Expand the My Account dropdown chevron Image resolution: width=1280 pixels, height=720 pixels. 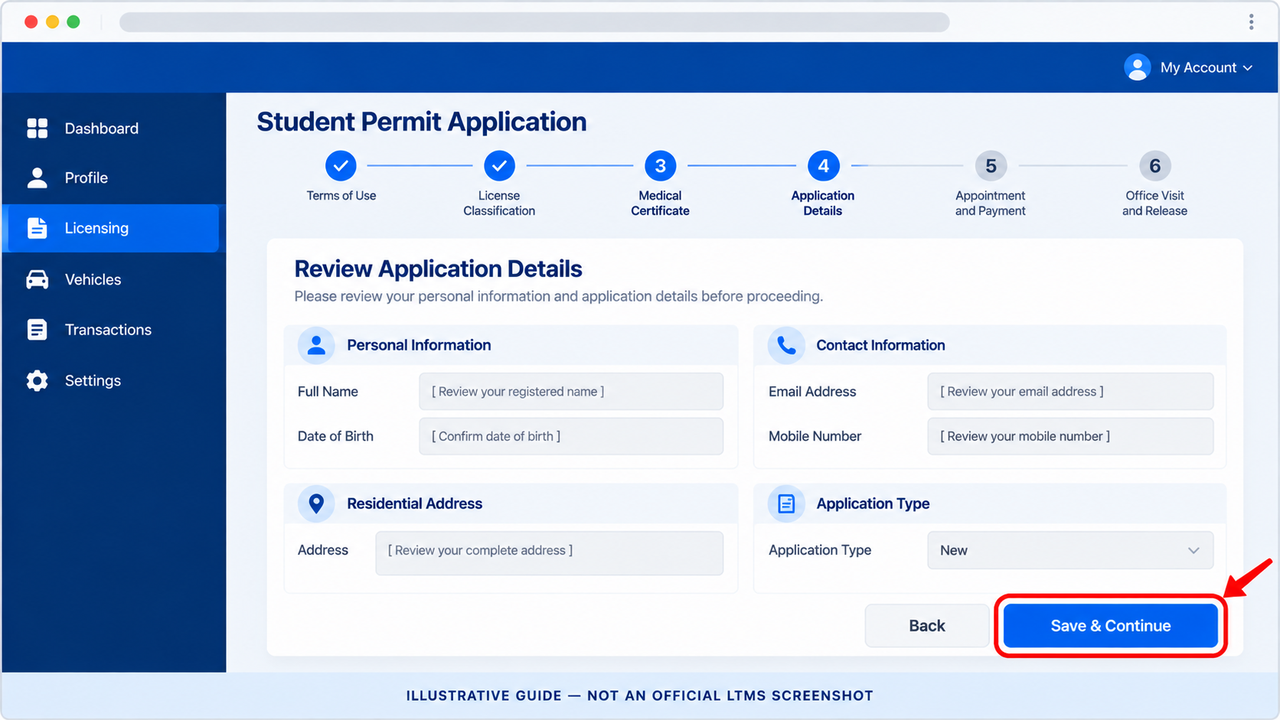1247,68
